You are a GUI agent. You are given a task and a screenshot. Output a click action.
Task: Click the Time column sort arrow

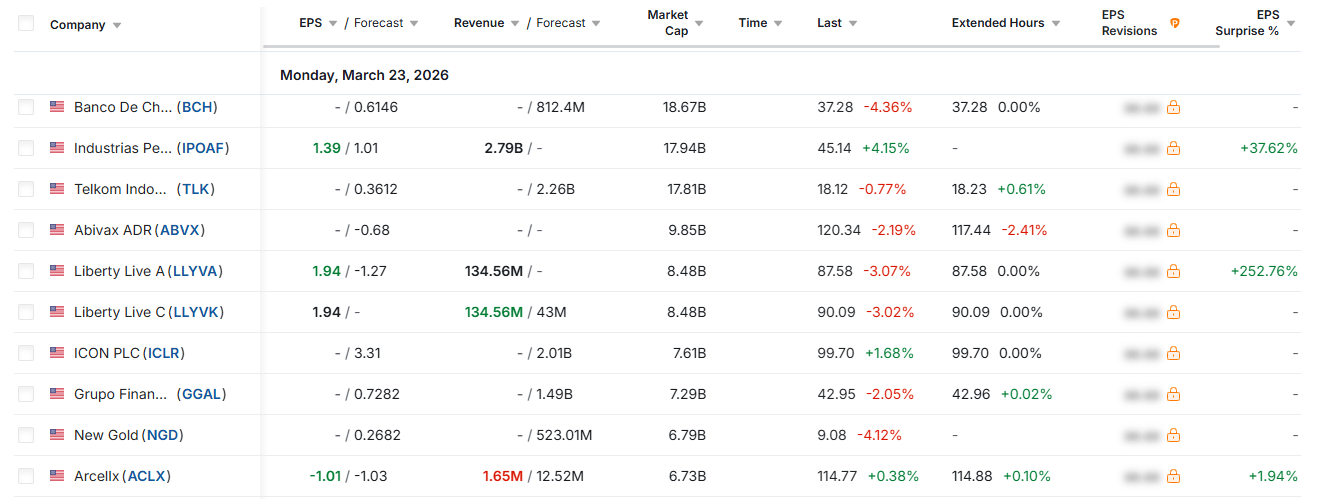click(x=778, y=23)
